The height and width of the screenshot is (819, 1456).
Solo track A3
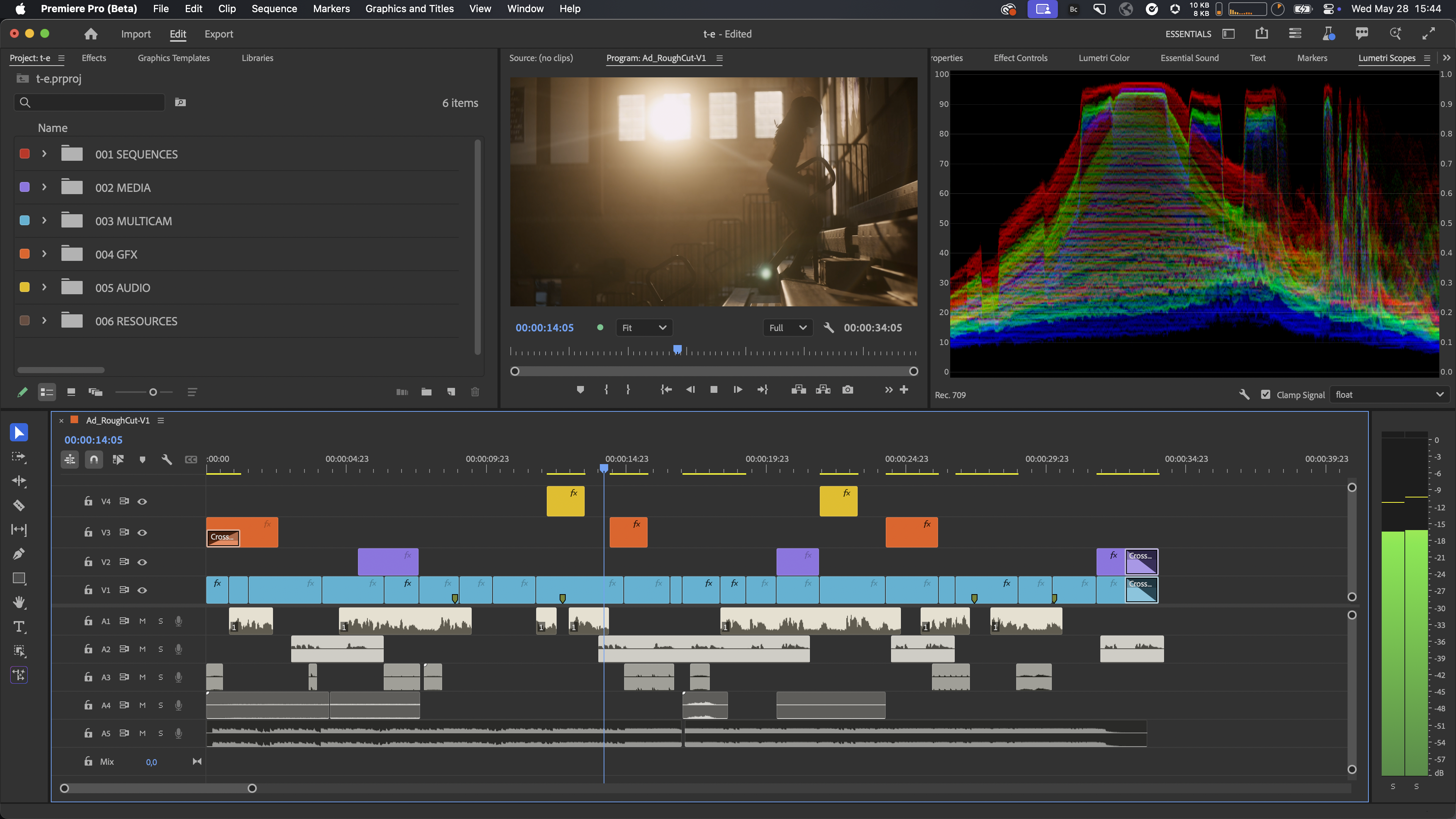[x=160, y=677]
